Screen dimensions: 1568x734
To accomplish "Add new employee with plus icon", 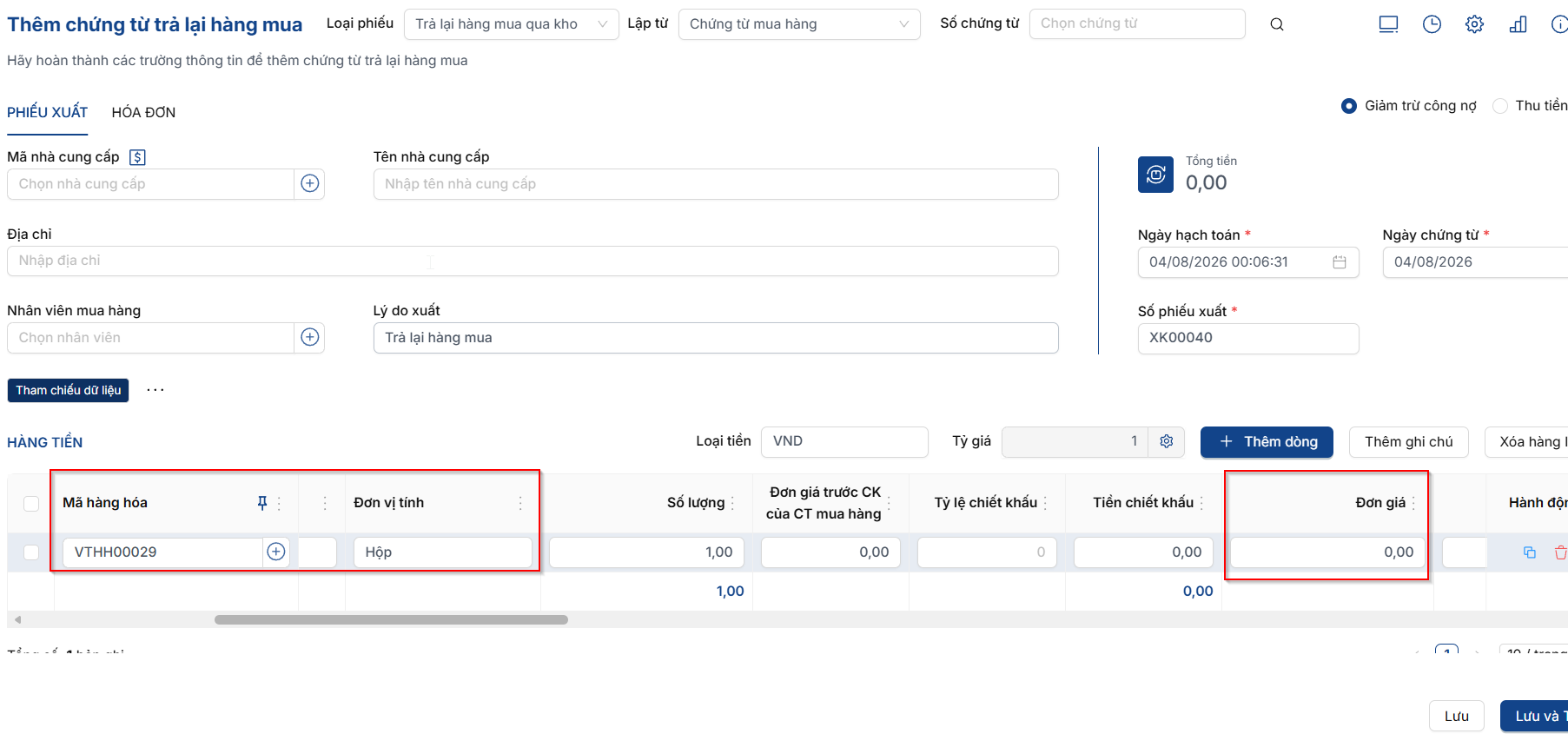I will click(310, 337).
